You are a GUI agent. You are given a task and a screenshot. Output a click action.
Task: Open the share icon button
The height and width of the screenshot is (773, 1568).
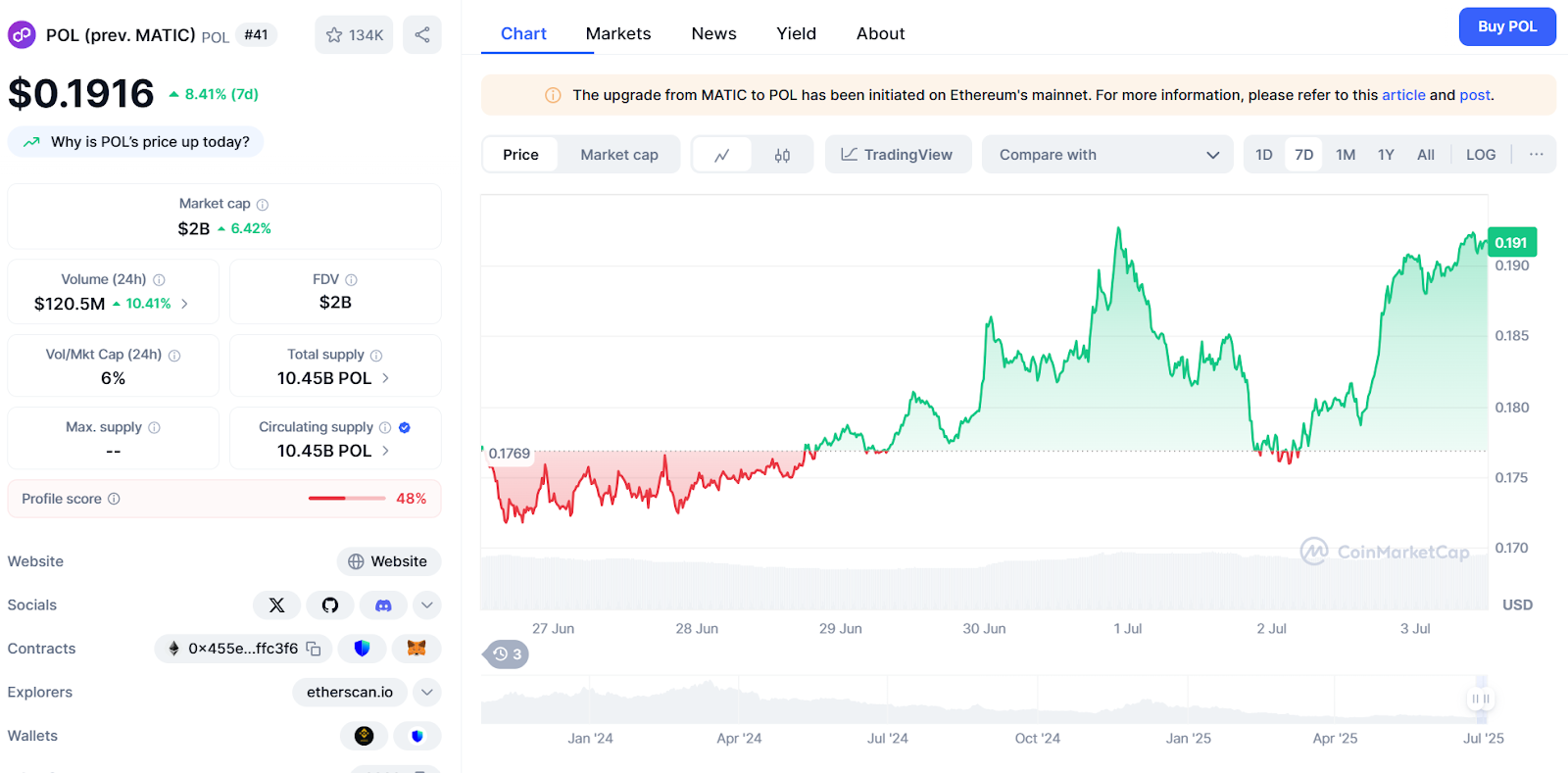click(x=422, y=35)
